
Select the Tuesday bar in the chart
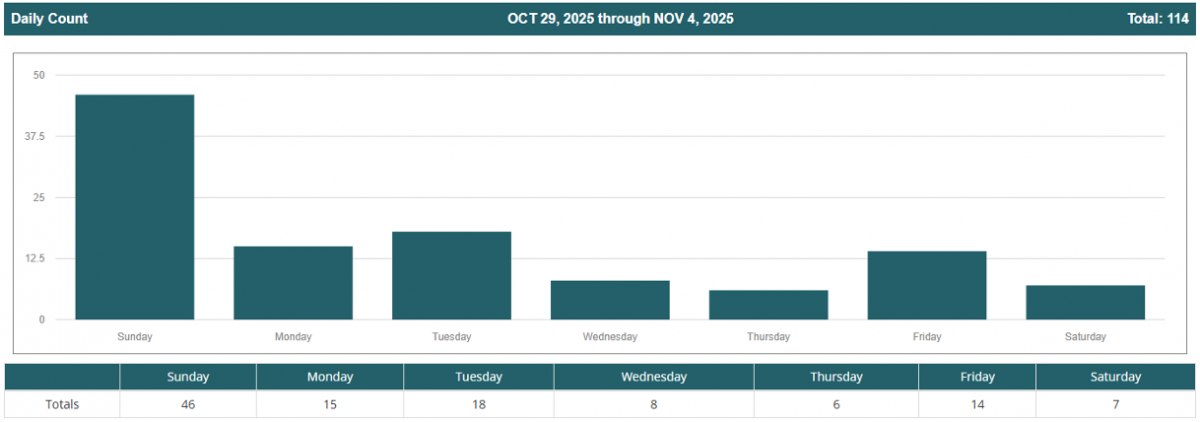coord(451,276)
